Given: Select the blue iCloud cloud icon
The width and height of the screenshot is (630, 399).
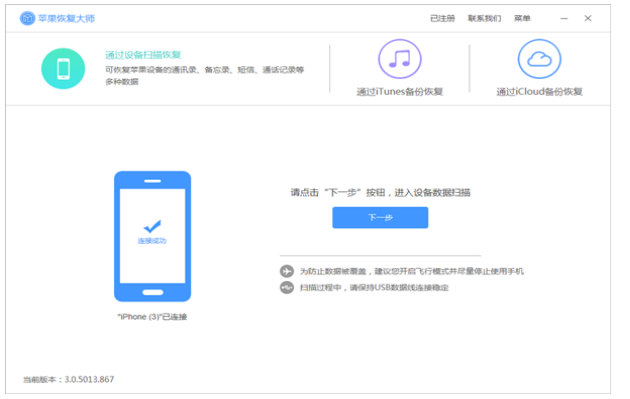Looking at the screenshot, I should point(539,59).
